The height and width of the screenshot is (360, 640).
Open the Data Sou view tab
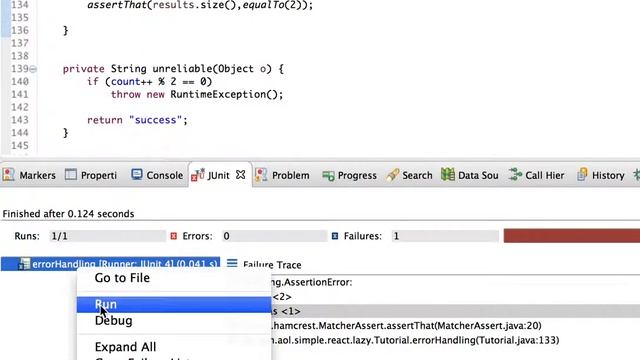[470, 175]
